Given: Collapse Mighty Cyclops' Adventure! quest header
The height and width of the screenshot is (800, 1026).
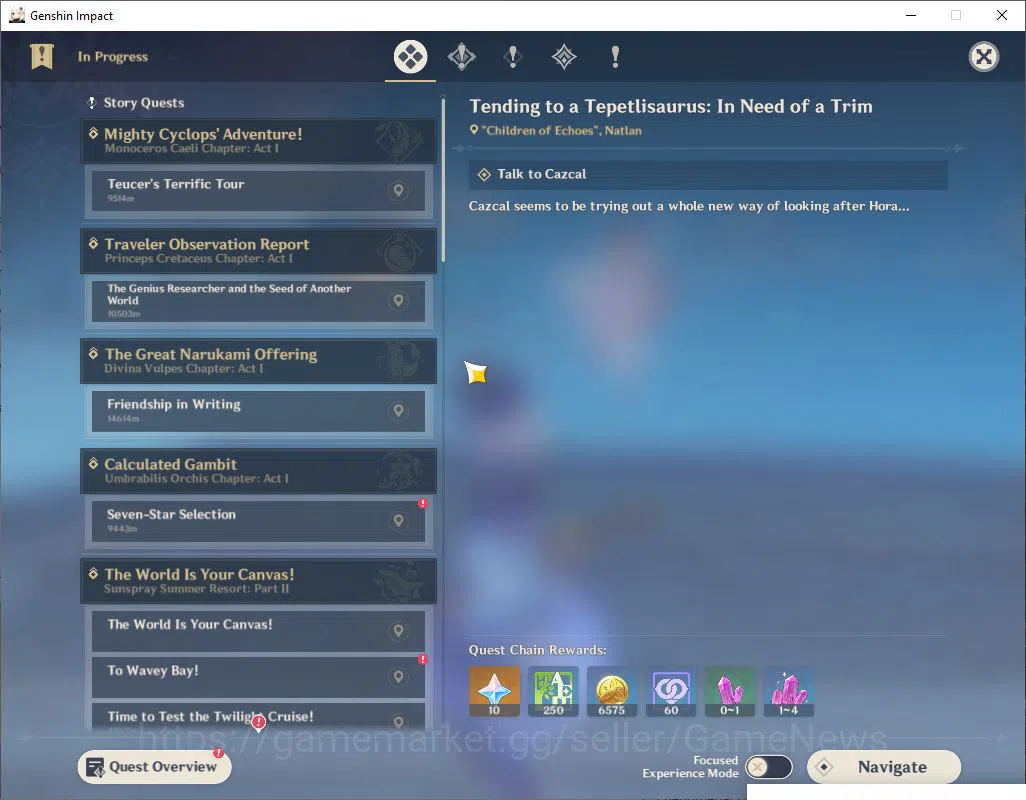Looking at the screenshot, I should pos(258,141).
